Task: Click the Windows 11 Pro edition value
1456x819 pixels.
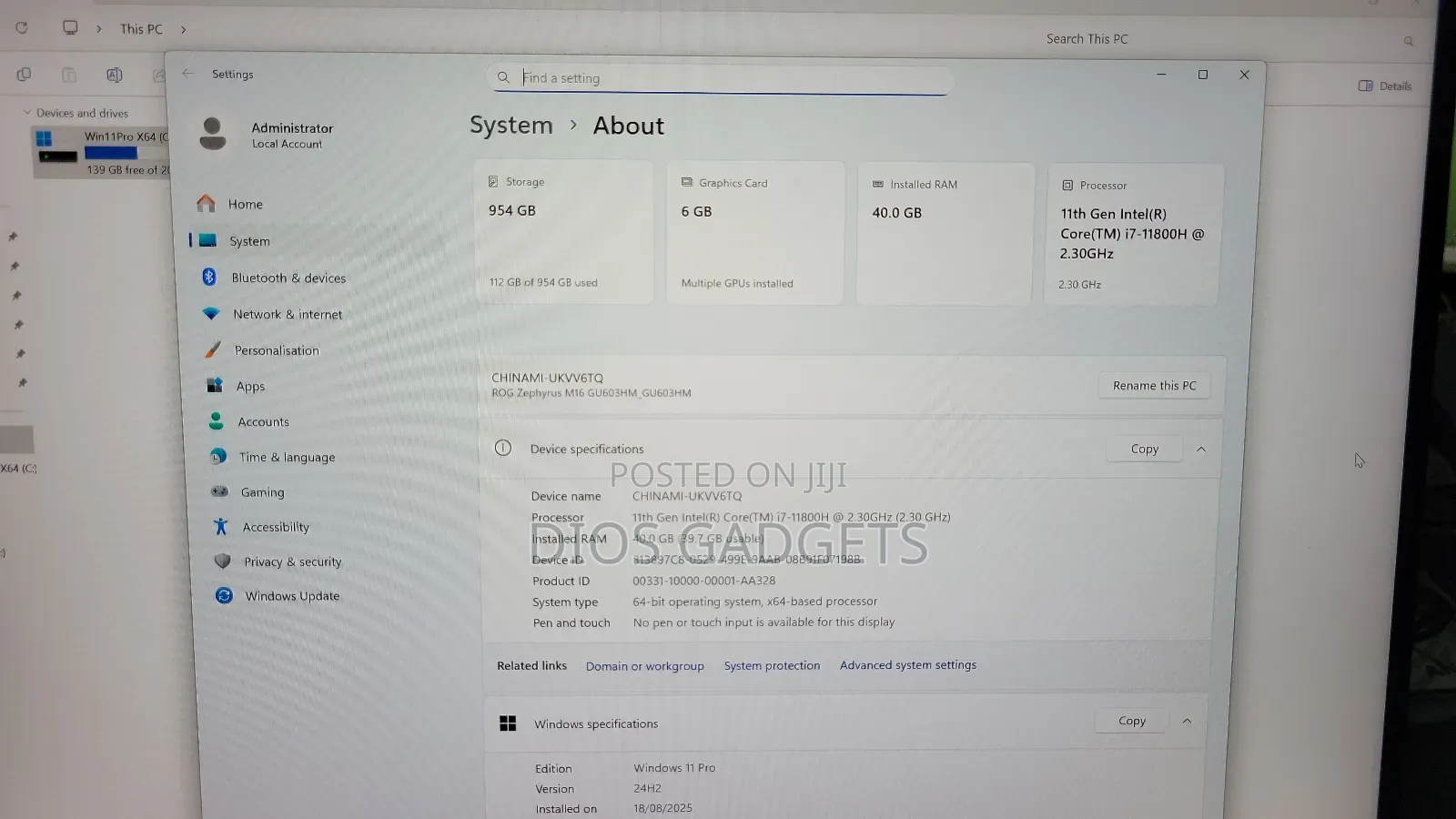Action: tap(674, 768)
